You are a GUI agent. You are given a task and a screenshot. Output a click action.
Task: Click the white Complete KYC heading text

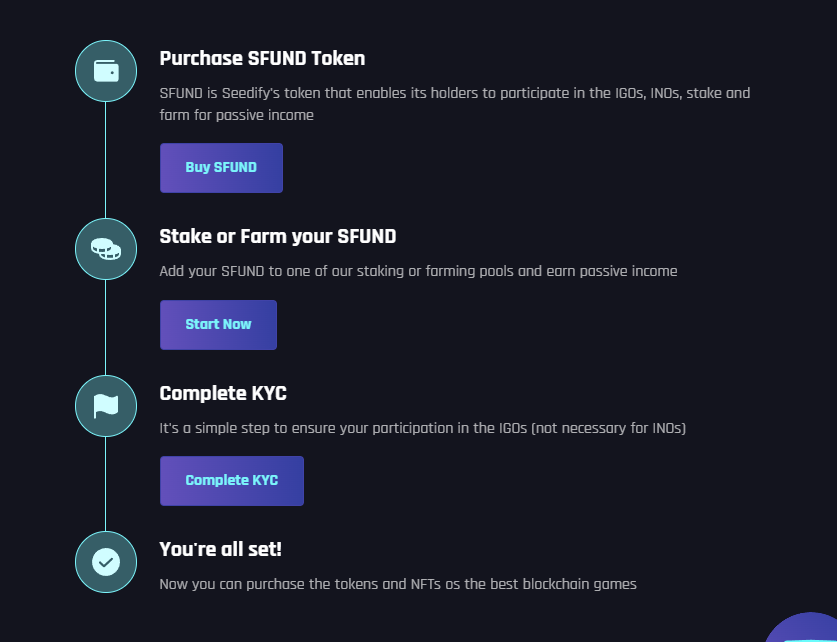tap(223, 393)
